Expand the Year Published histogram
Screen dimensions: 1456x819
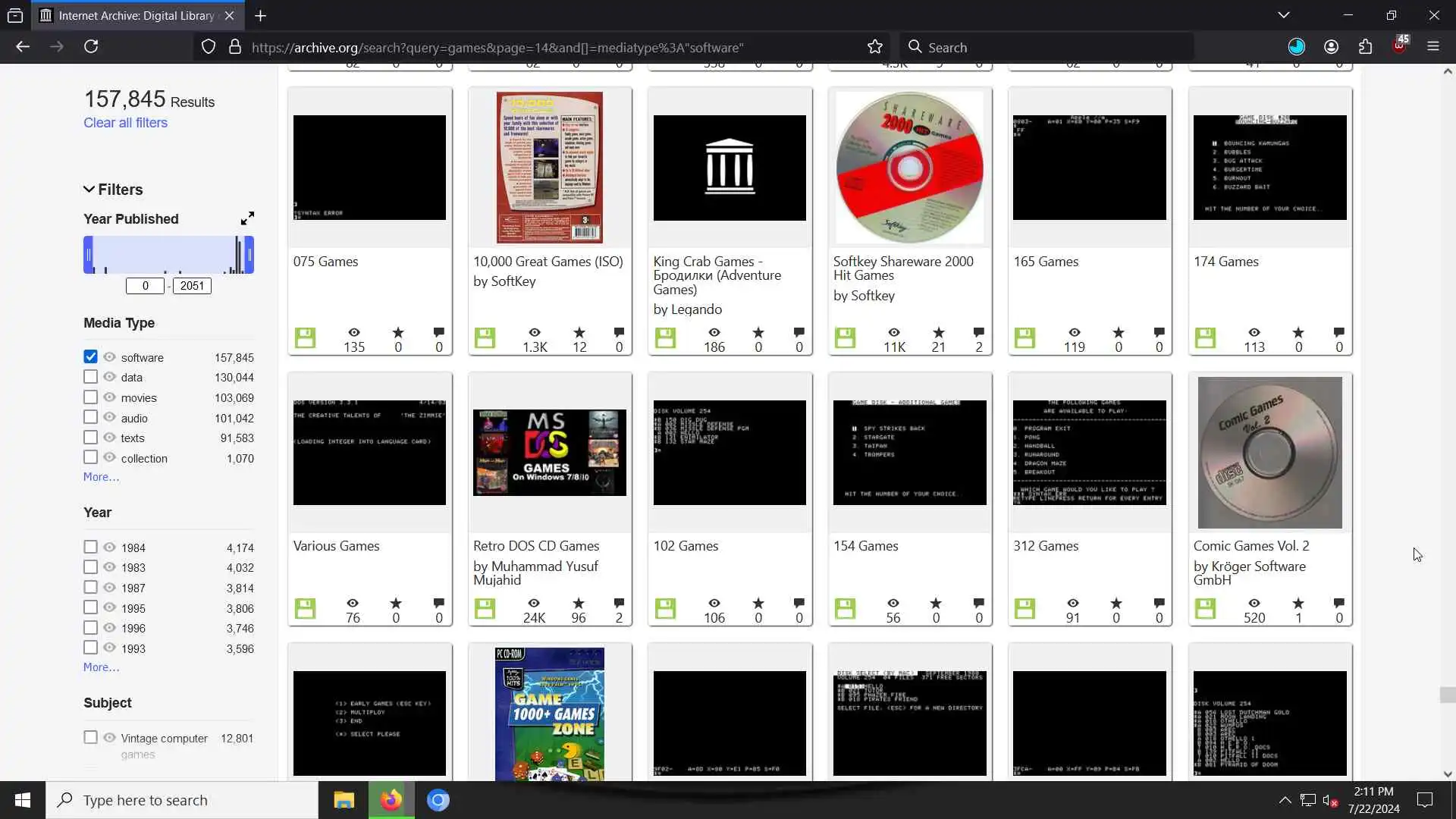(247, 218)
